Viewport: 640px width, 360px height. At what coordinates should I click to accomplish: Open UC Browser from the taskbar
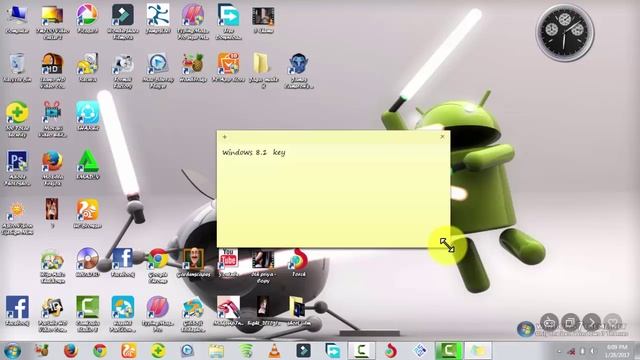coord(129,351)
